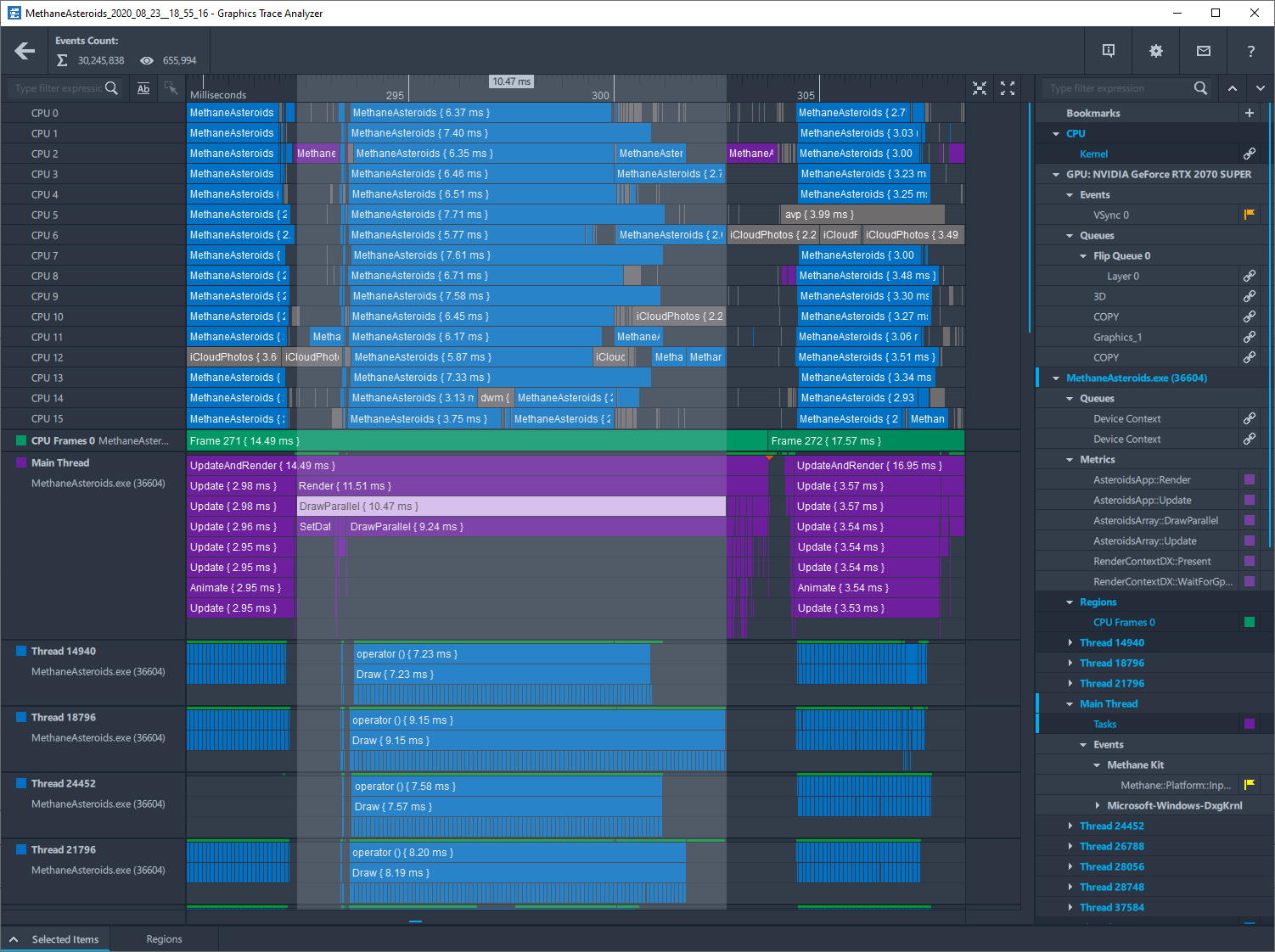Open the feedback info icon in header
Image resolution: width=1275 pixels, height=952 pixels.
pos(1109,51)
